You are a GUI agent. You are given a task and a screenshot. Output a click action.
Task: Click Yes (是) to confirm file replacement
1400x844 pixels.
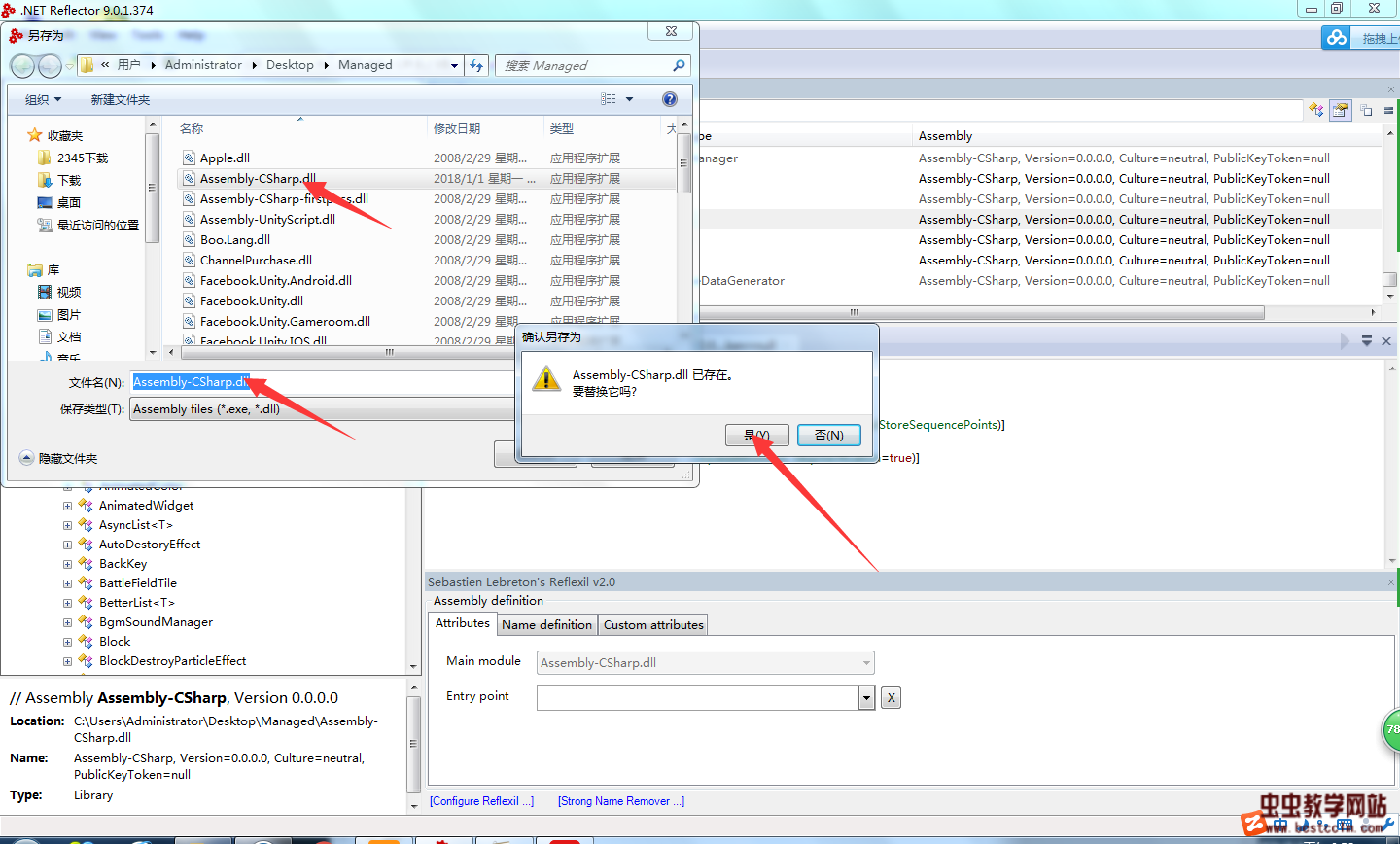756,435
